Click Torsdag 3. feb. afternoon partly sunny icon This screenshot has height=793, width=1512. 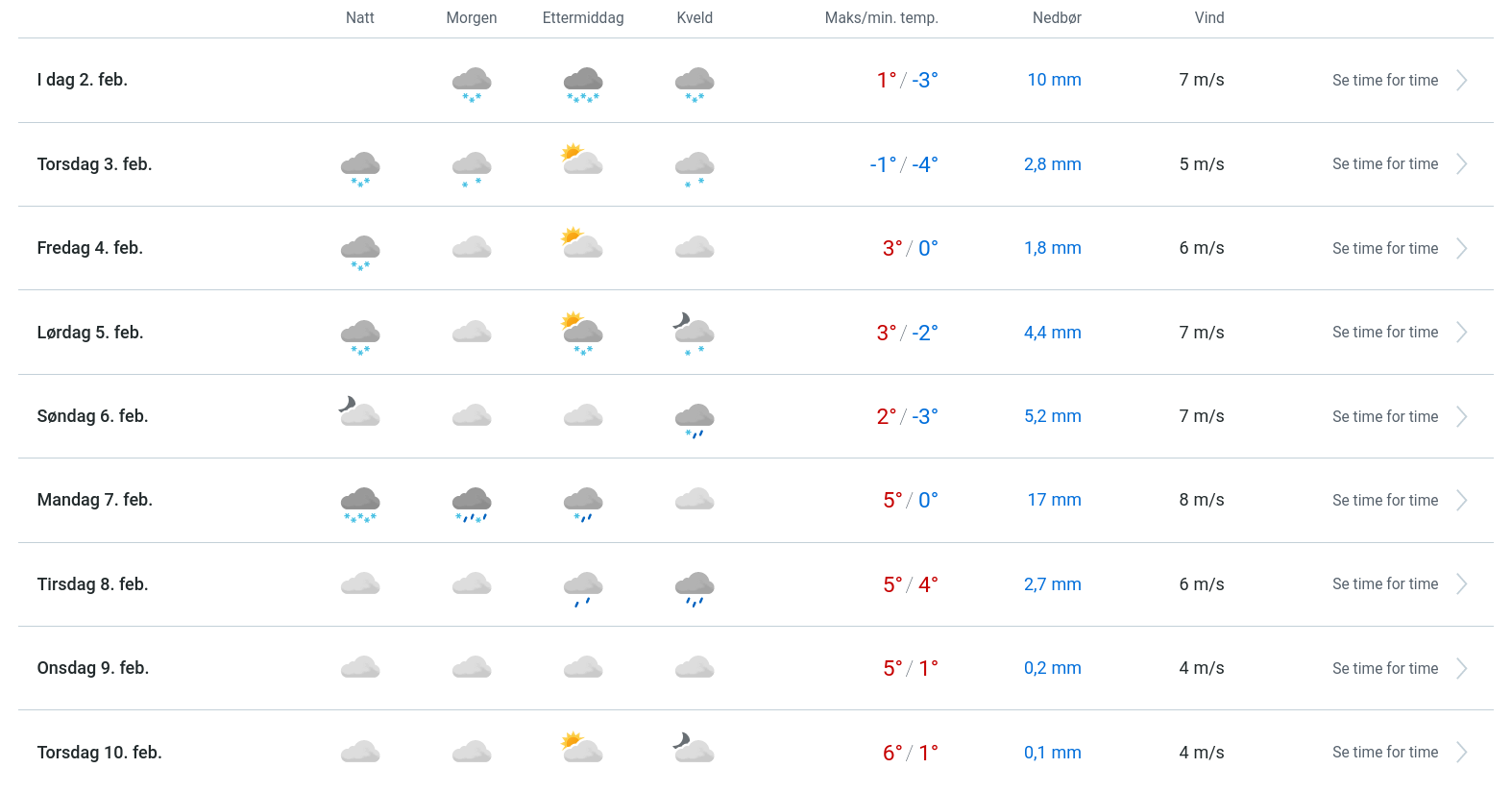coord(582,160)
